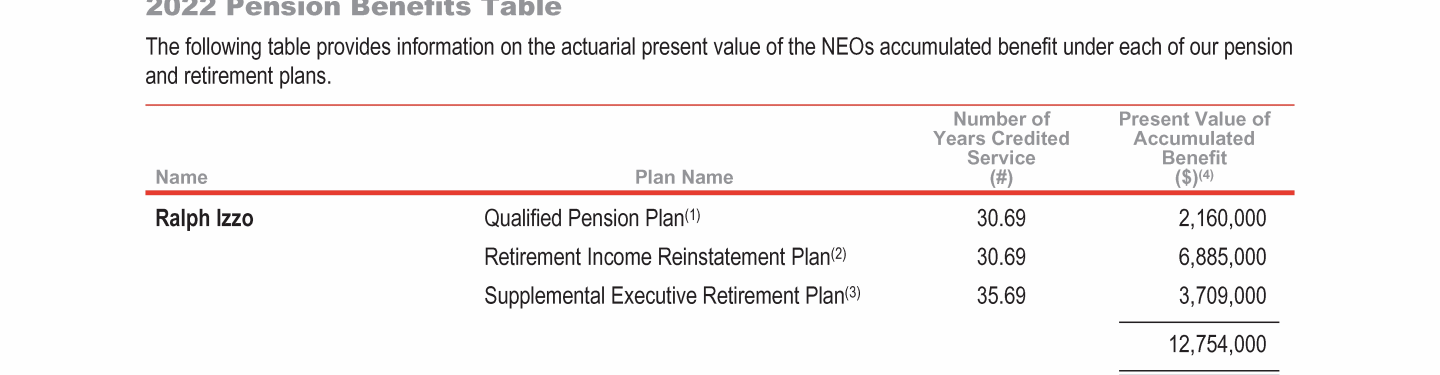The image size is (1440, 375).
Task: Click the 2,160,000 benefit value
Action: (1222, 218)
